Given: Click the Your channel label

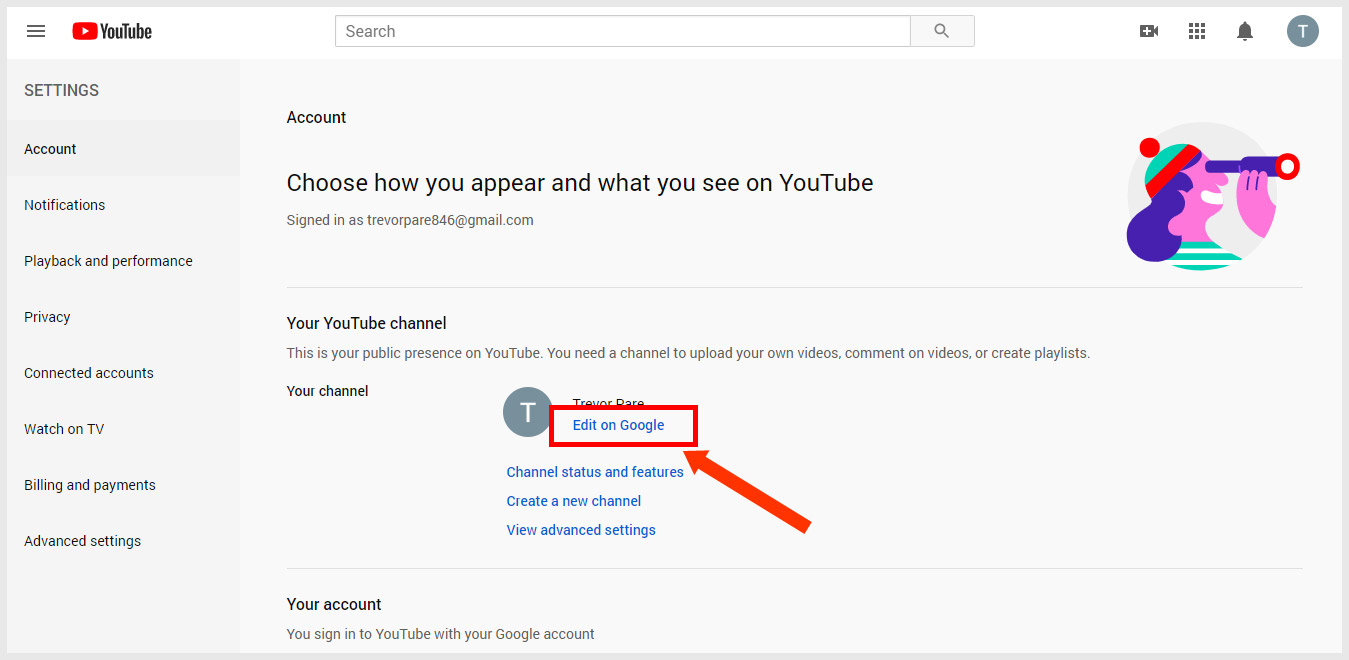Looking at the screenshot, I should click(327, 391).
